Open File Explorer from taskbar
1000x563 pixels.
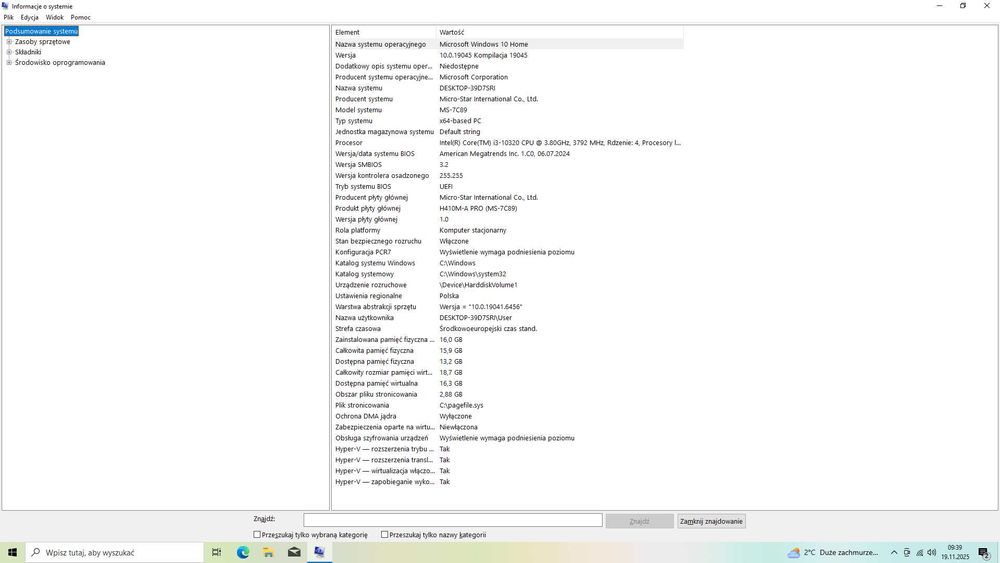point(268,552)
